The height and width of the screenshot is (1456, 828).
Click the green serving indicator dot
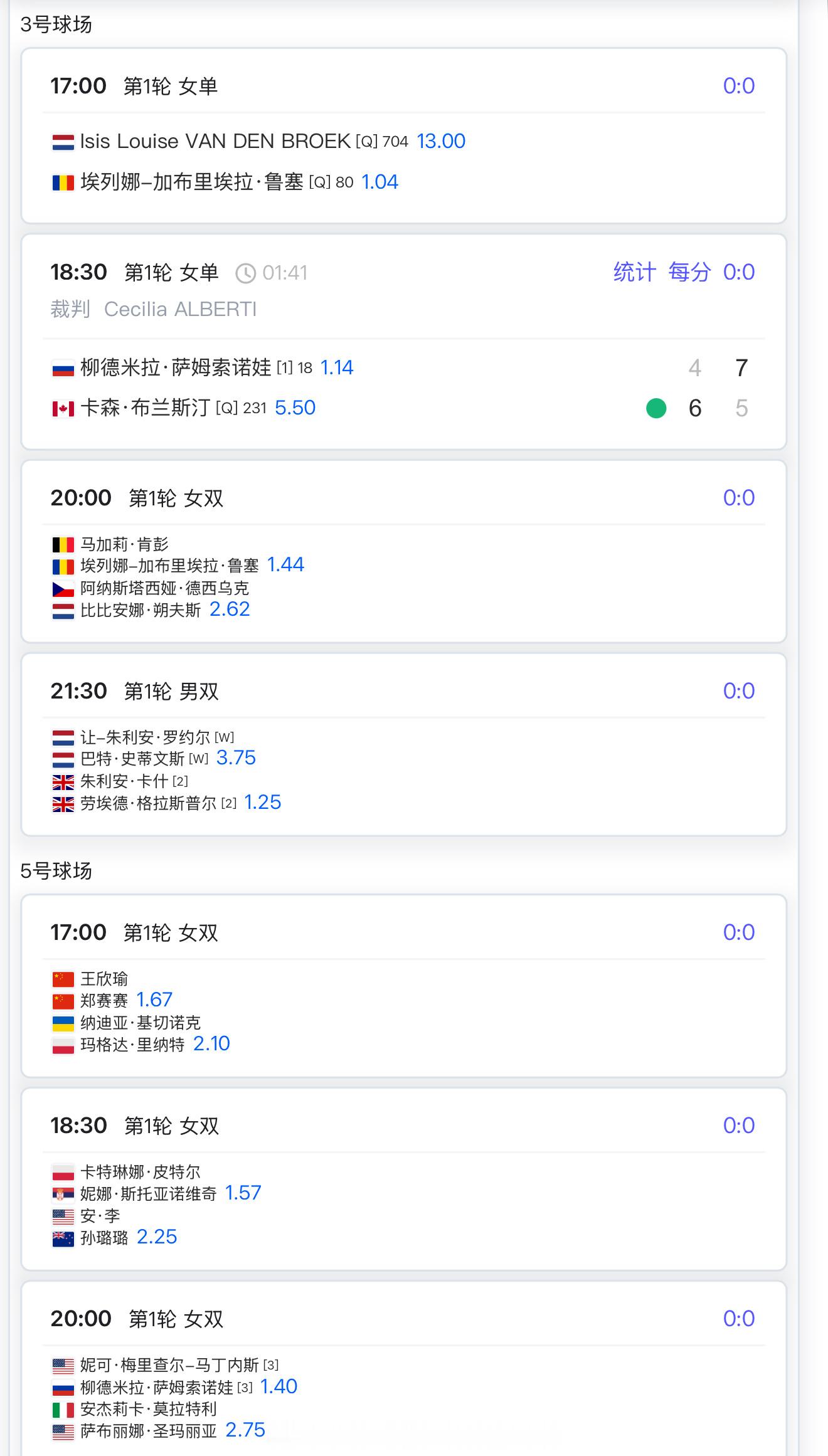[656, 408]
